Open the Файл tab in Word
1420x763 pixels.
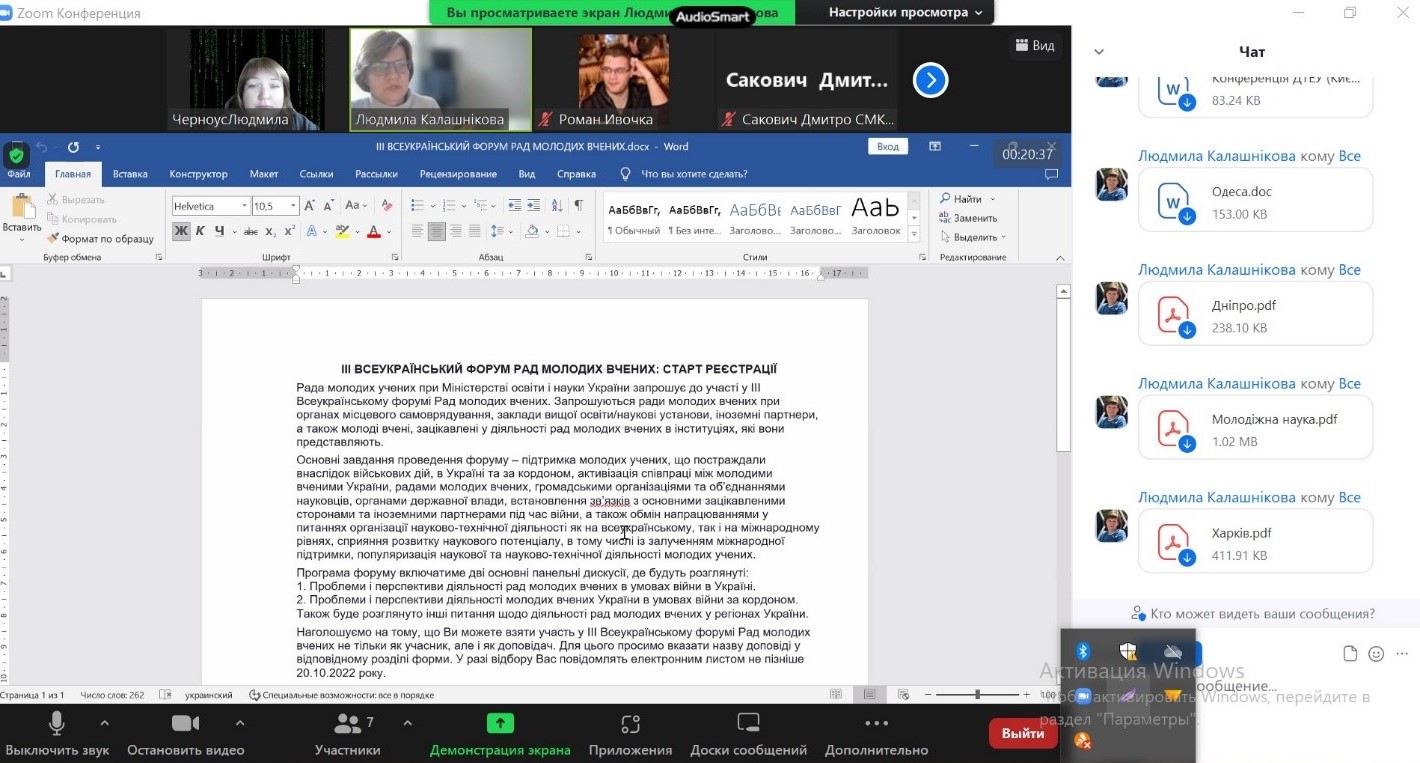19,174
